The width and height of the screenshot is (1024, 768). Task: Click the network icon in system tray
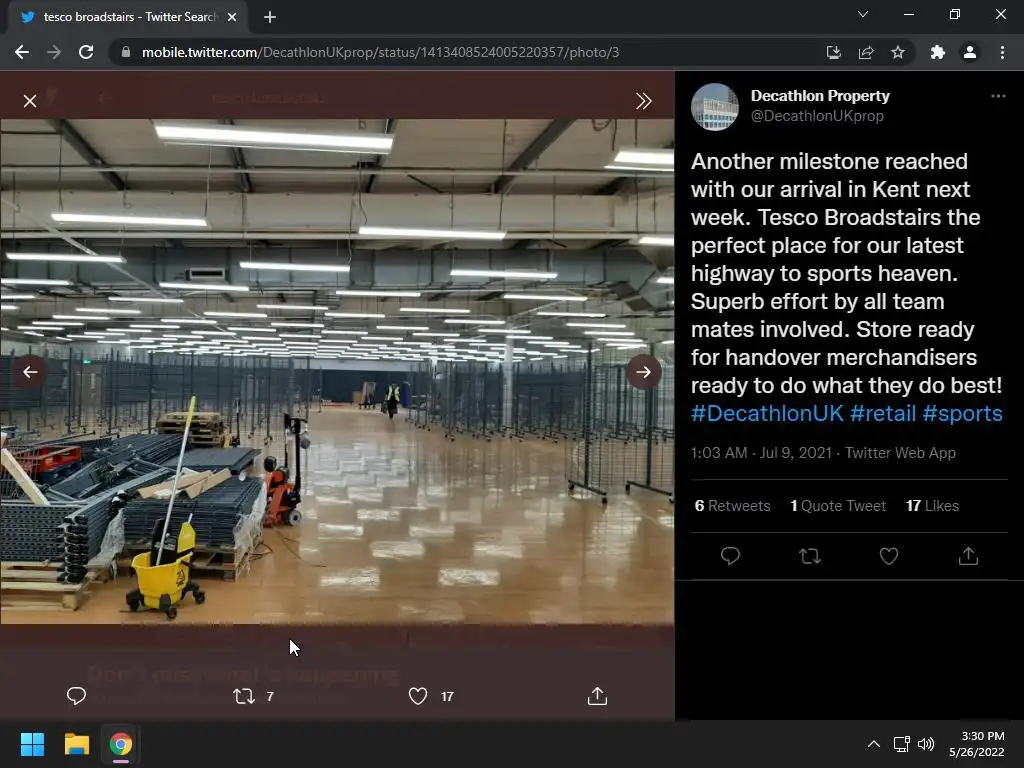point(902,744)
